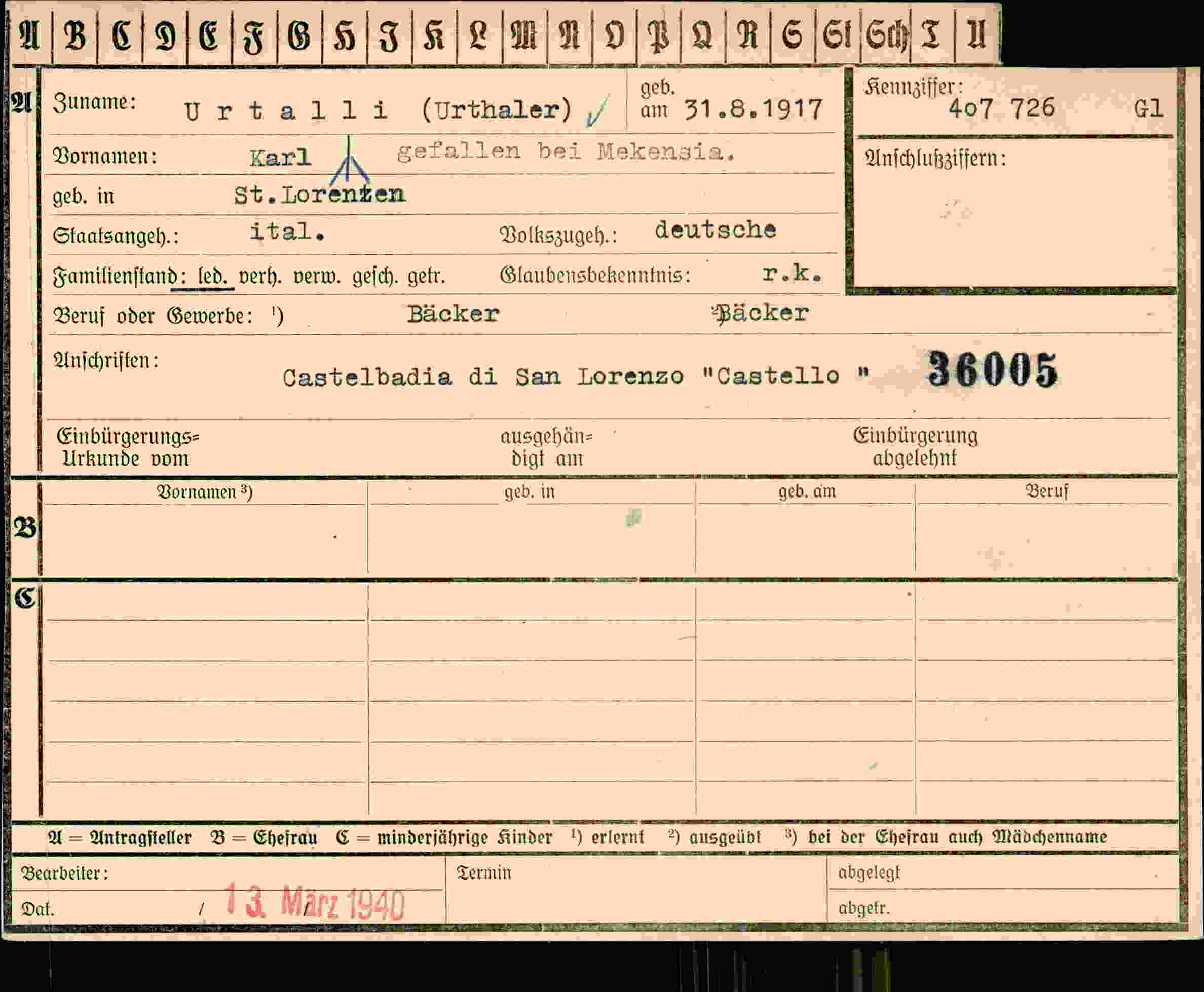
Task: Click the marital option 'verh.'
Action: 260,277
